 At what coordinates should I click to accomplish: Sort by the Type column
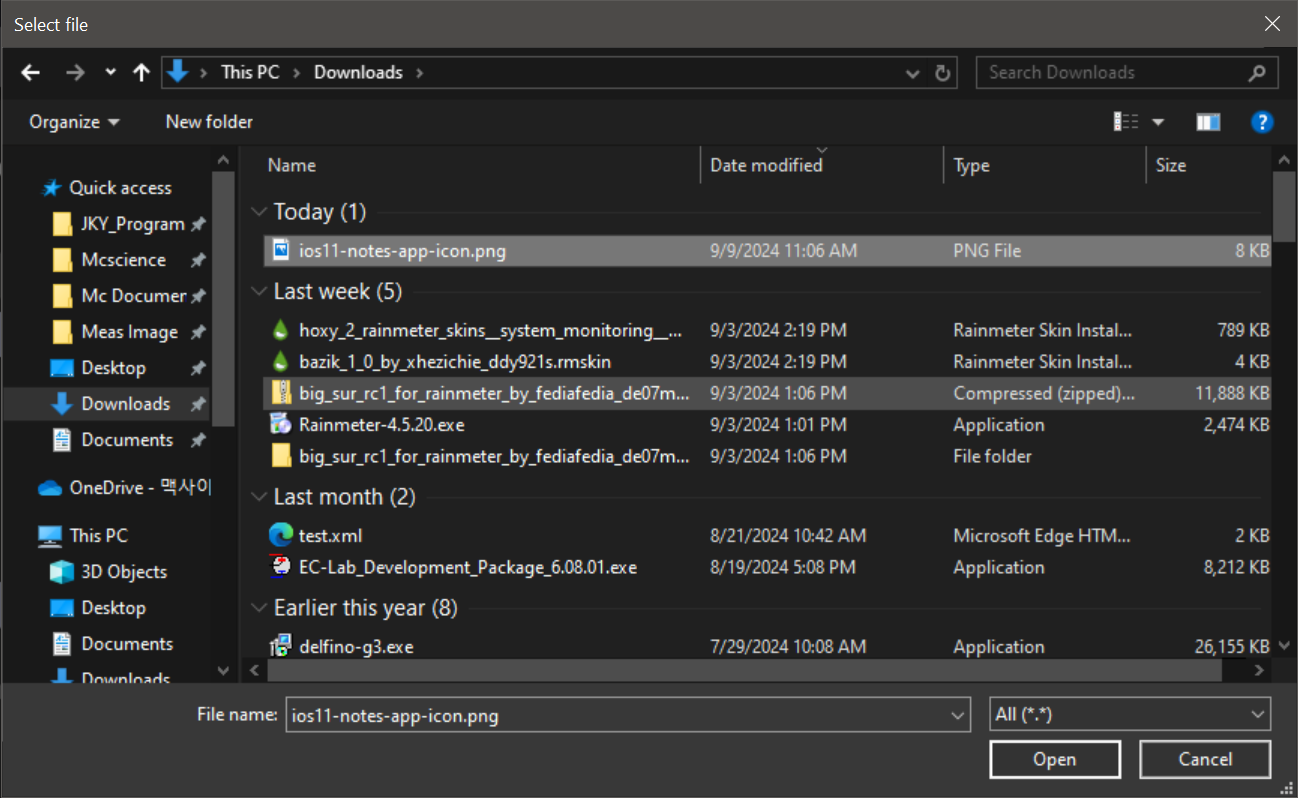click(971, 165)
